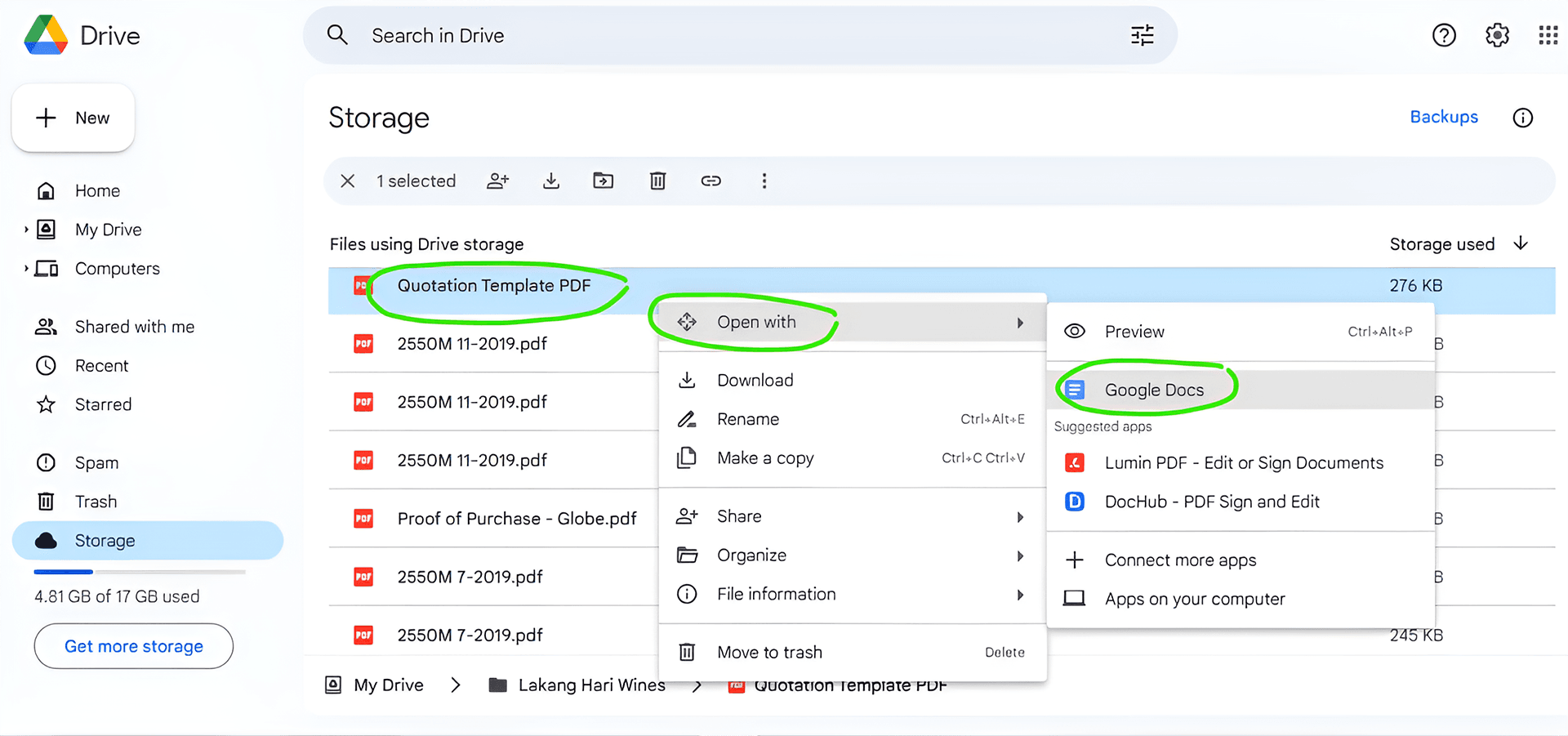Open the Backups link
This screenshot has height=736, width=1568.
(x=1444, y=117)
